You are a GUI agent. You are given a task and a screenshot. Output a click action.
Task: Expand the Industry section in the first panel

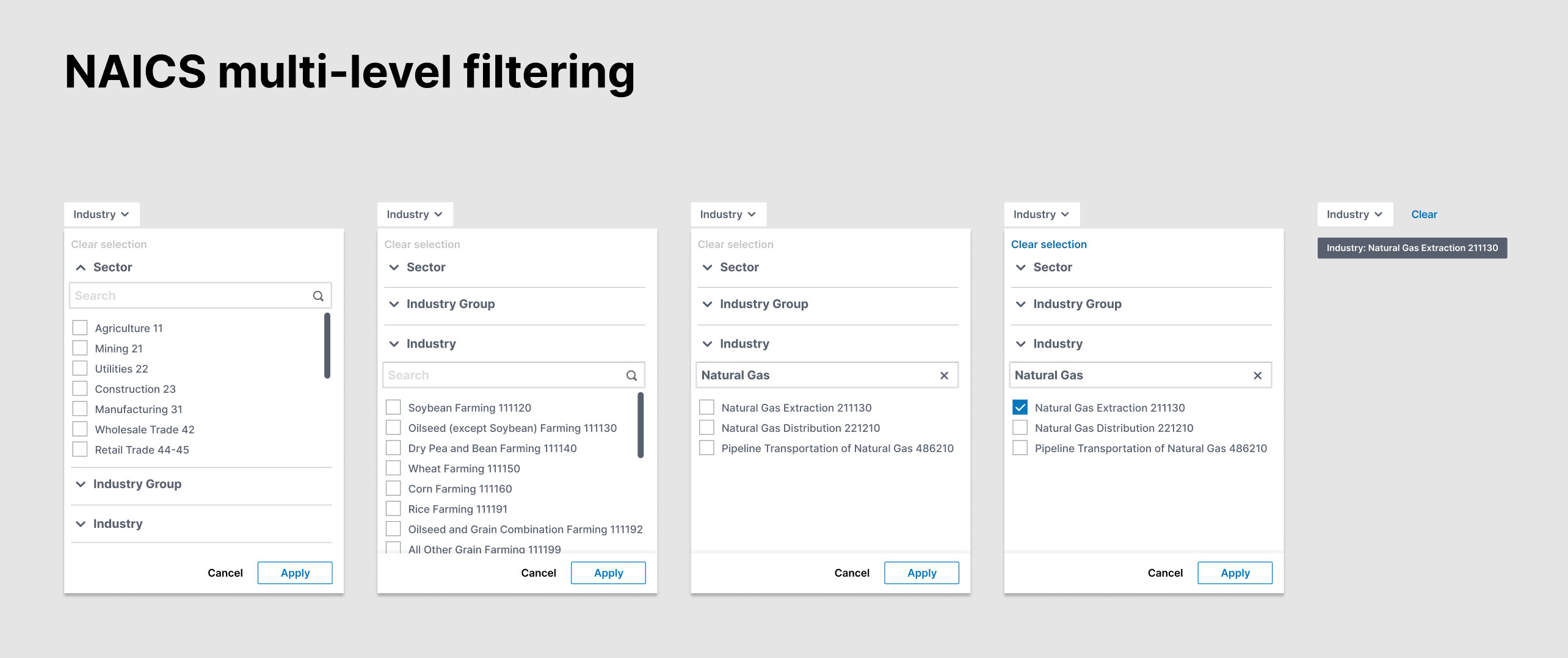tap(81, 524)
